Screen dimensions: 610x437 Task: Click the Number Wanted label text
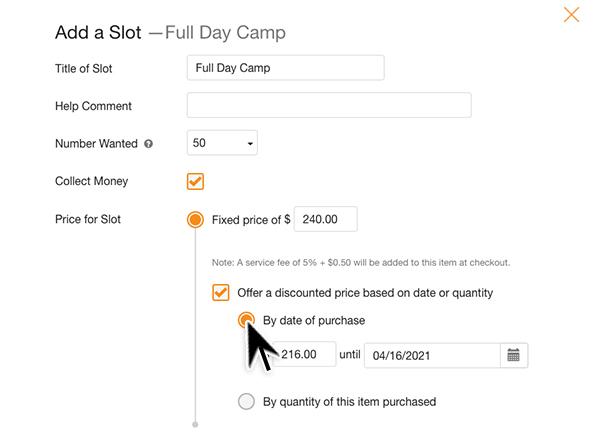(97, 144)
